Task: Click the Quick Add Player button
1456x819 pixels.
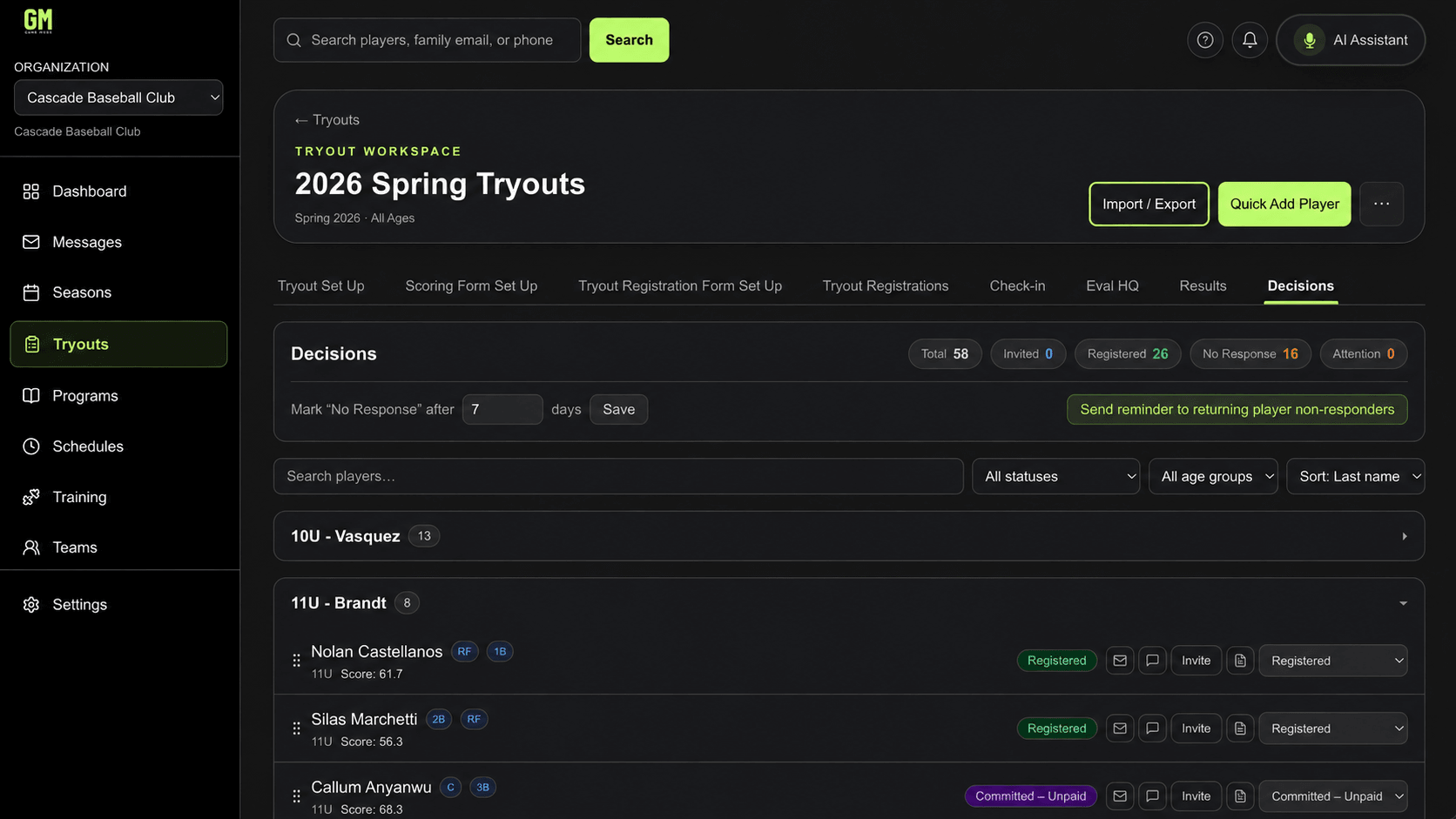Action: (1284, 204)
